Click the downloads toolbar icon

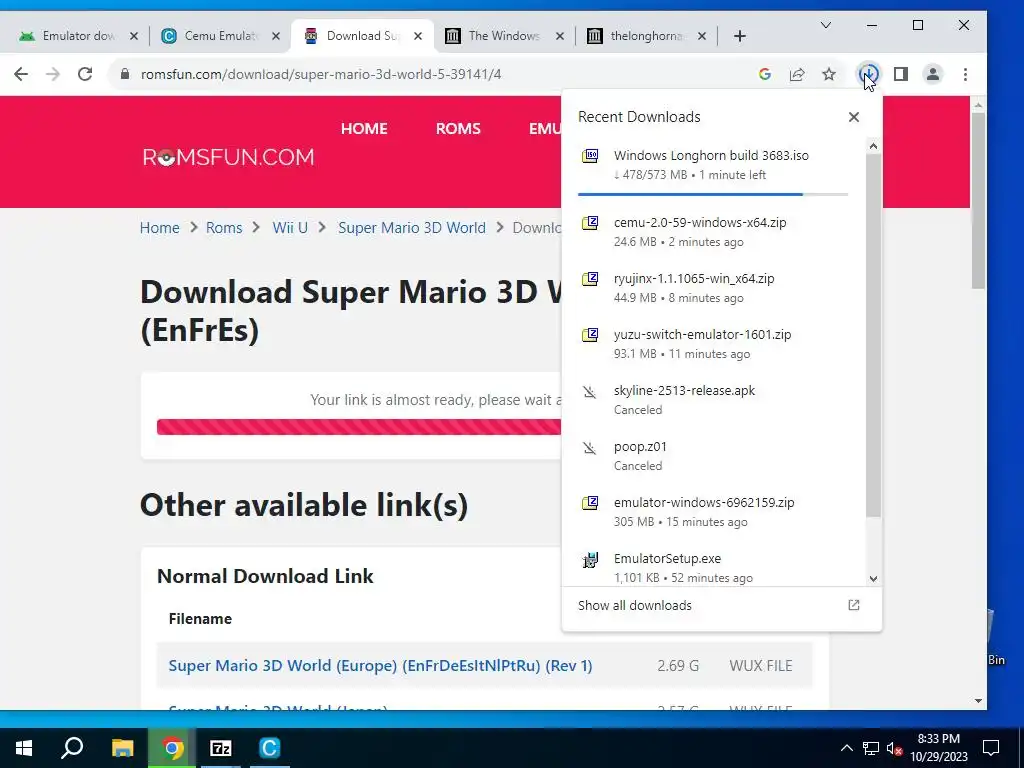869,74
